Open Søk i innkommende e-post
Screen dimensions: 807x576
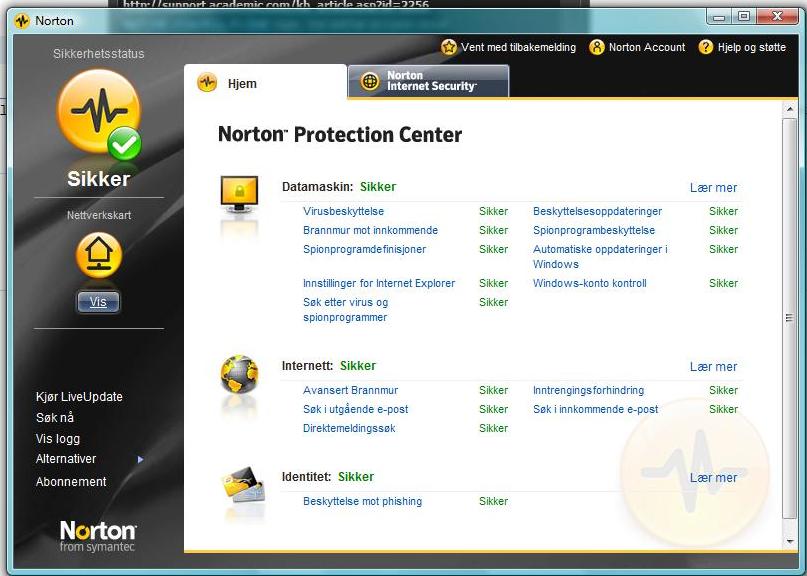(x=595, y=409)
